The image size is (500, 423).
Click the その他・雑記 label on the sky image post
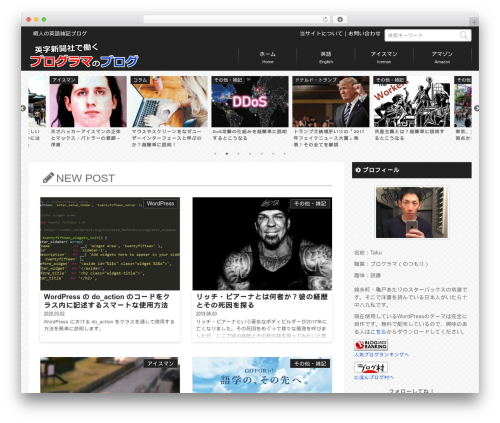(x=310, y=363)
